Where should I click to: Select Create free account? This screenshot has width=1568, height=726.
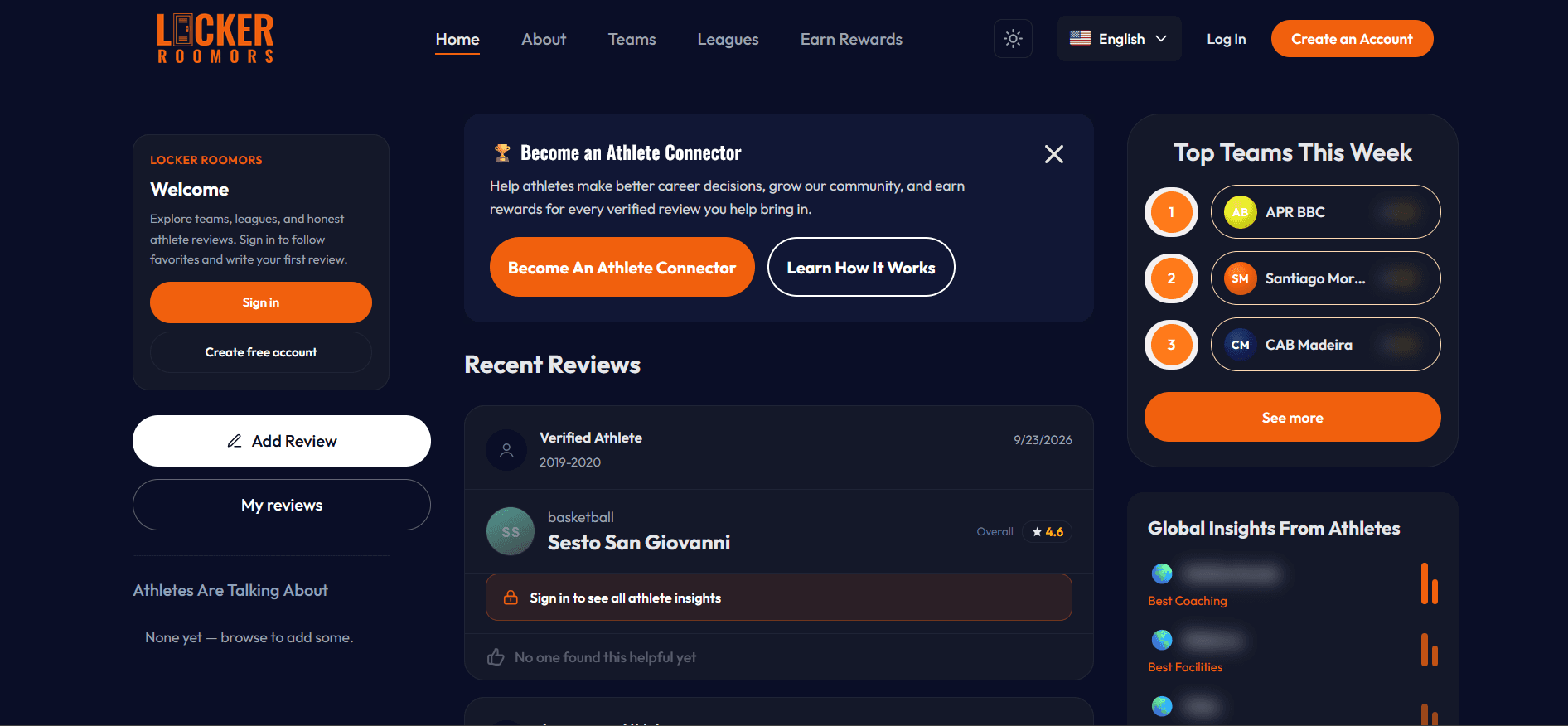261,352
